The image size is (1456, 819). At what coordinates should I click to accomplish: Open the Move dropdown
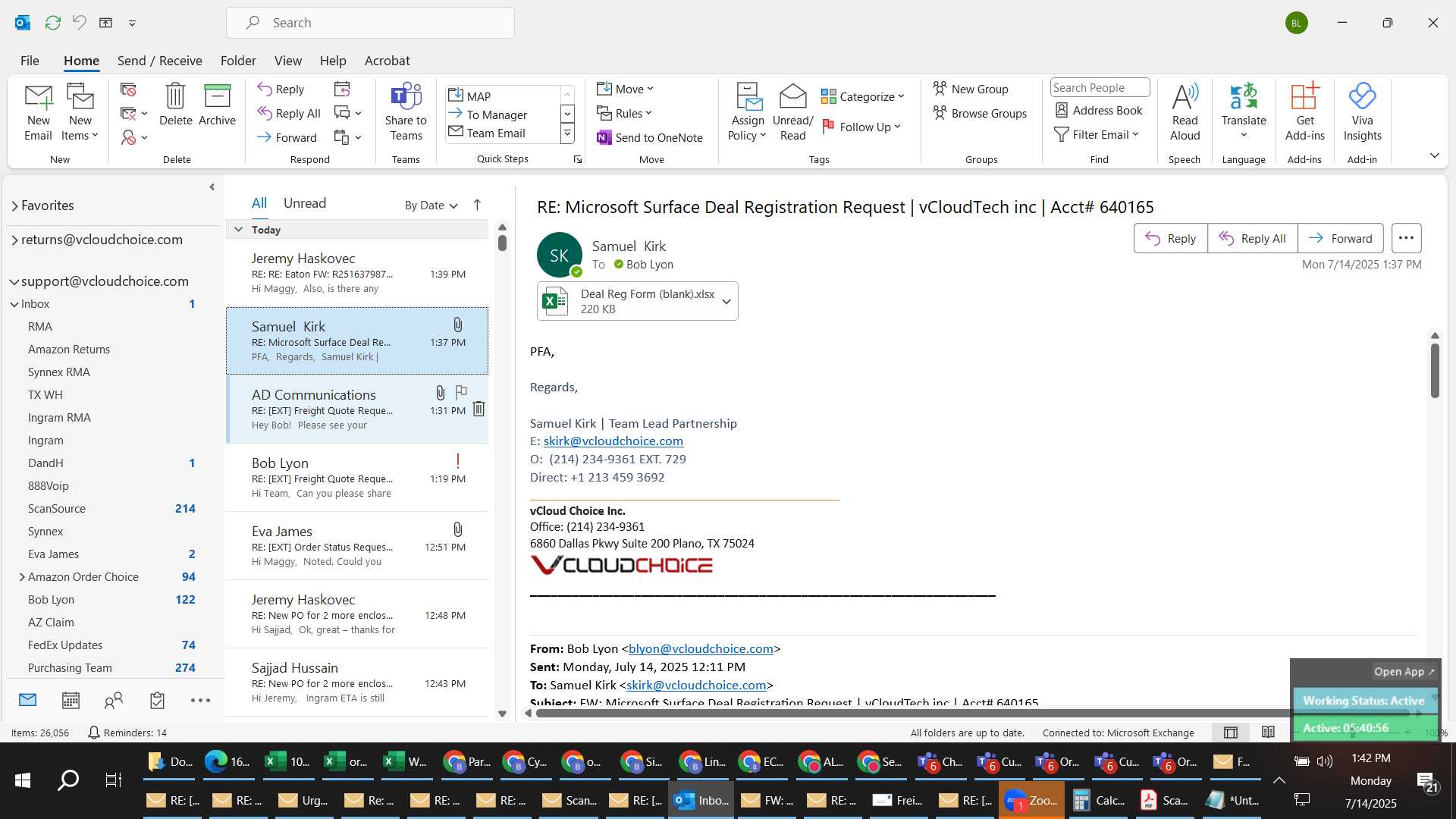pyautogui.click(x=625, y=89)
